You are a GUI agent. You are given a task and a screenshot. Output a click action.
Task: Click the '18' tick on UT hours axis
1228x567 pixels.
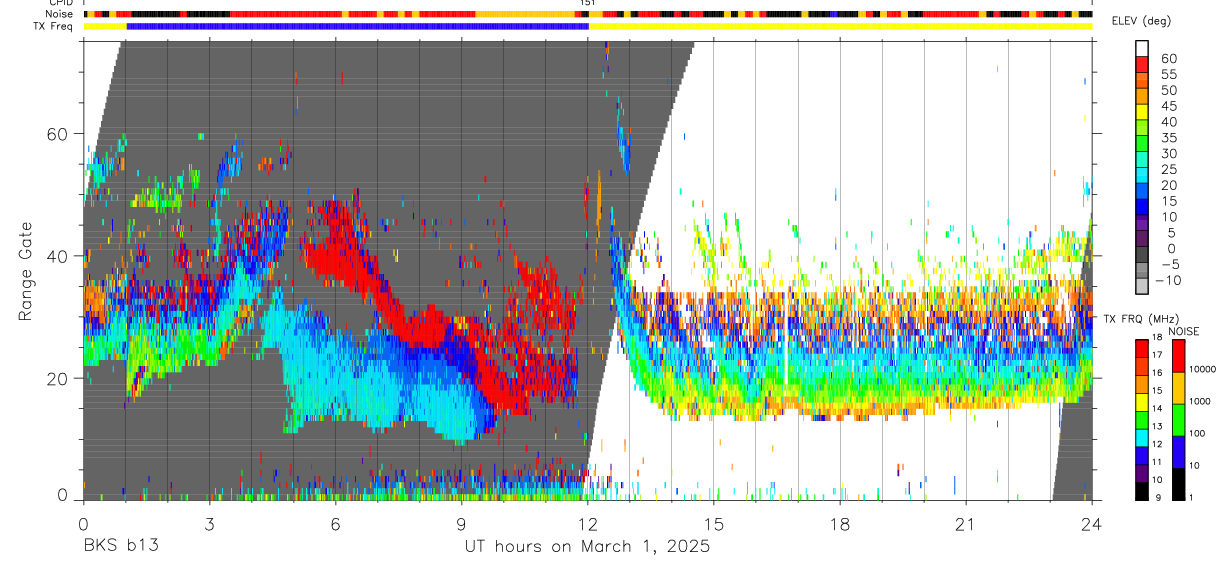[x=840, y=524]
